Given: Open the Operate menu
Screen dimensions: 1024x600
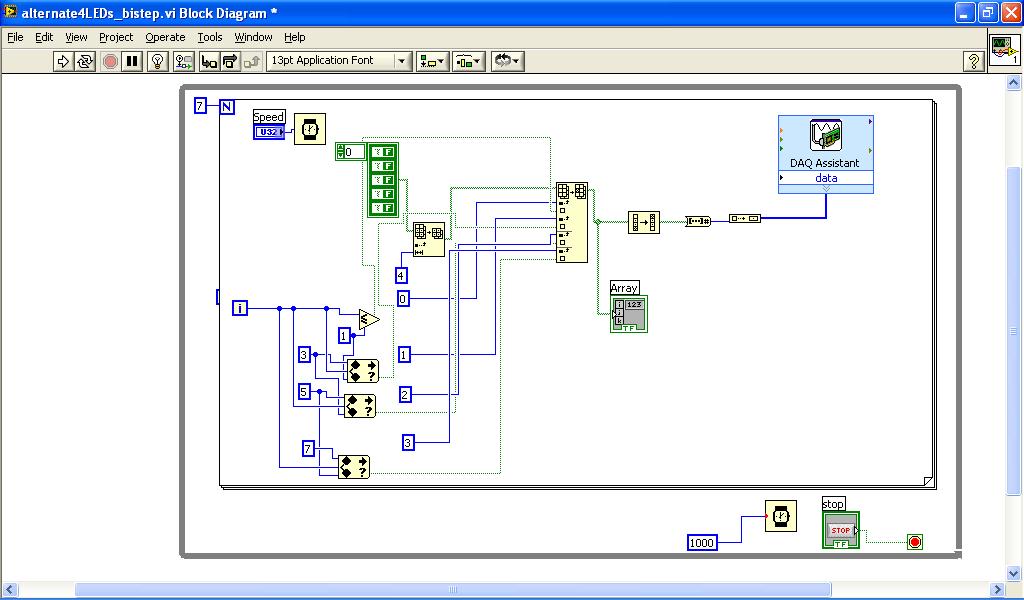Looking at the screenshot, I should click(x=164, y=37).
